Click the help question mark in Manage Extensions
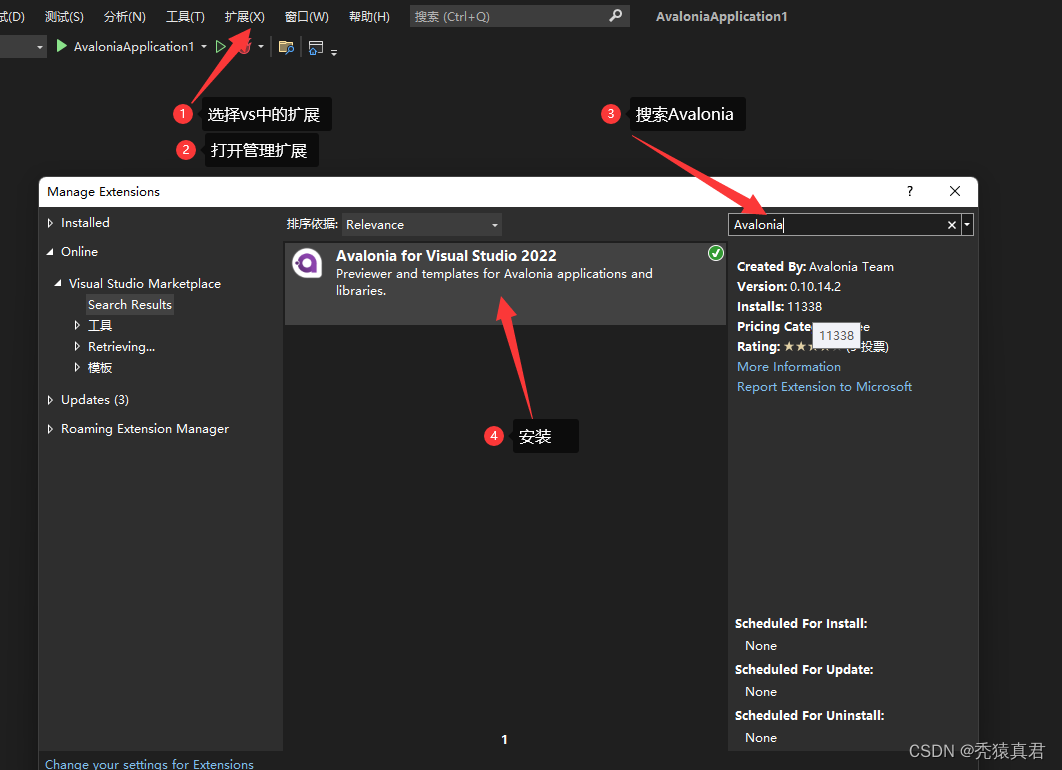The width and height of the screenshot is (1062, 770). pyautogui.click(x=910, y=191)
